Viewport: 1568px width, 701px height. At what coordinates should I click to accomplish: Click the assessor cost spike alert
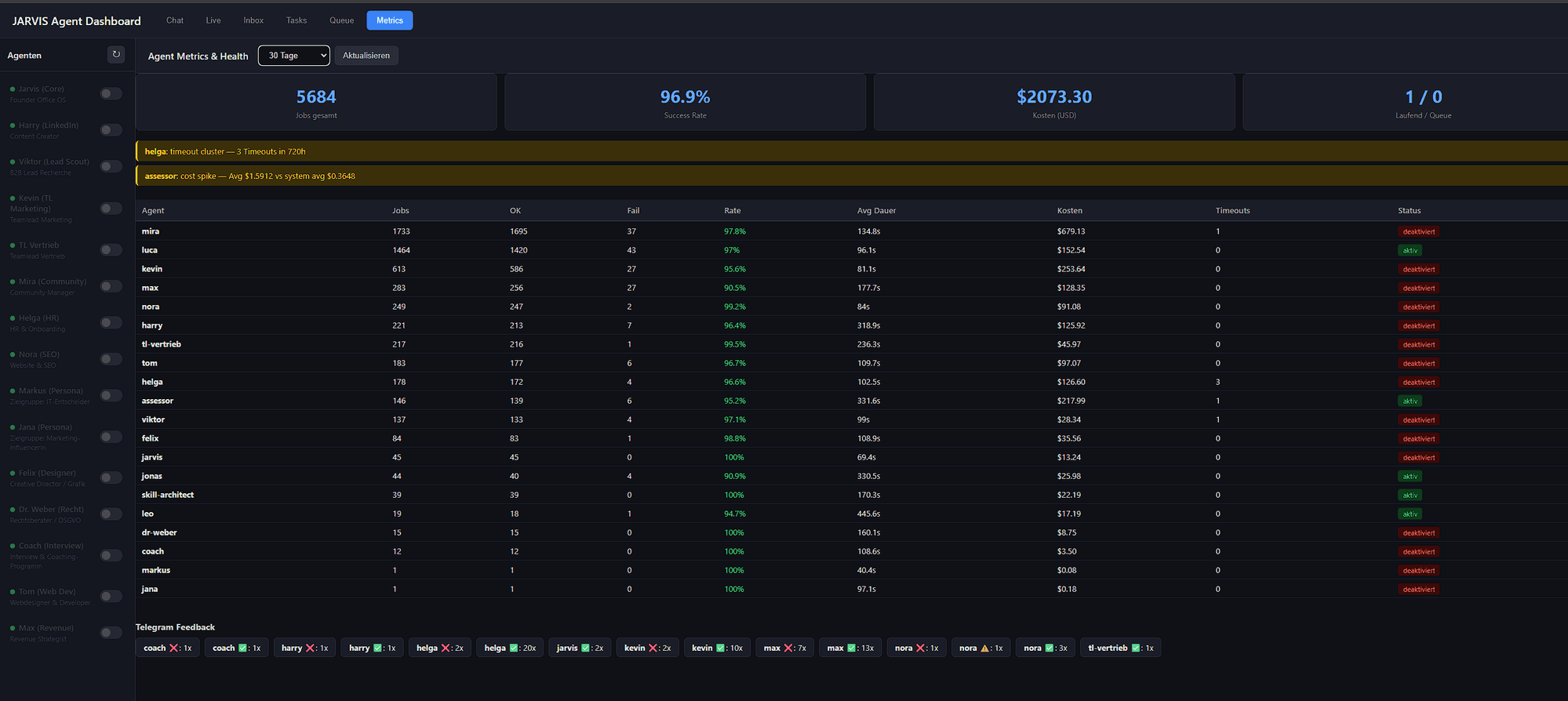point(852,176)
